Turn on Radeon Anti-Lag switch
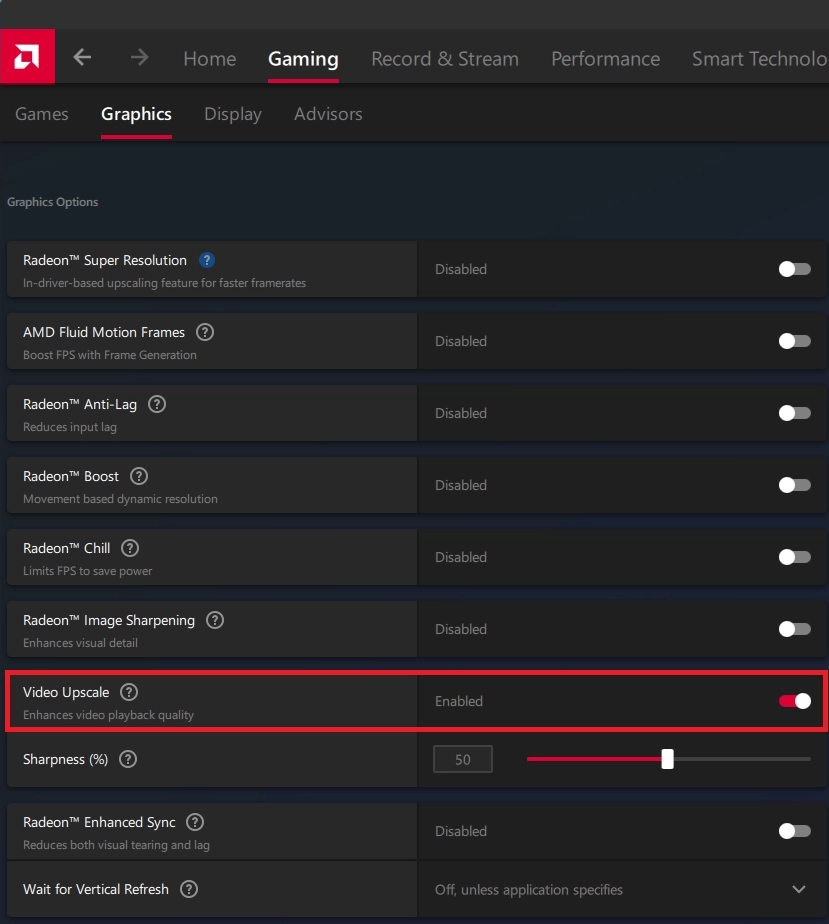This screenshot has height=924, width=829. pyautogui.click(x=794, y=413)
